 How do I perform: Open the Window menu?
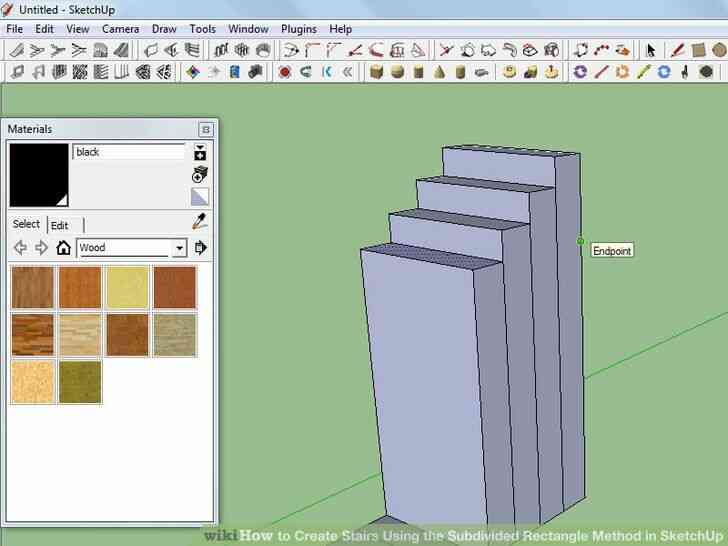point(248,29)
